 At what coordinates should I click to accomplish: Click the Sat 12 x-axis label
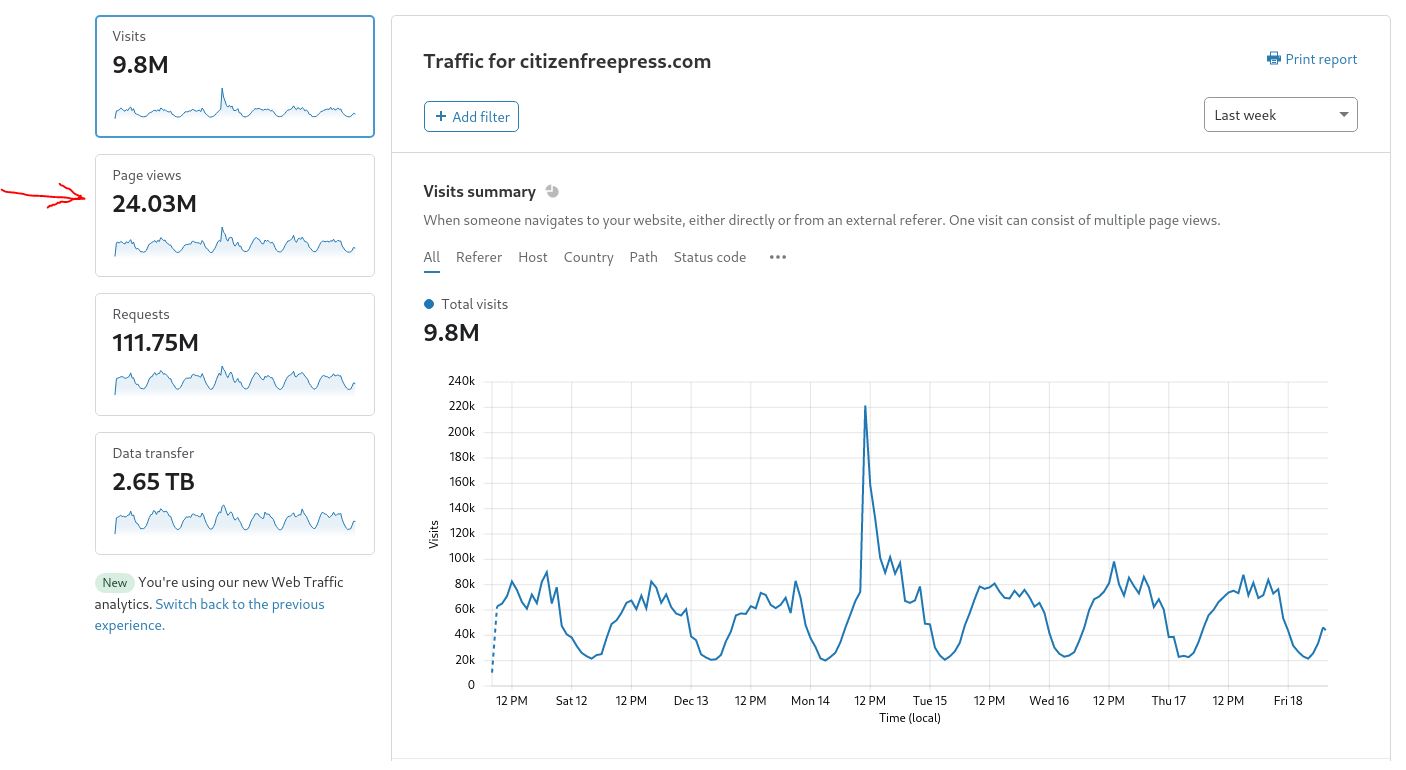(571, 701)
